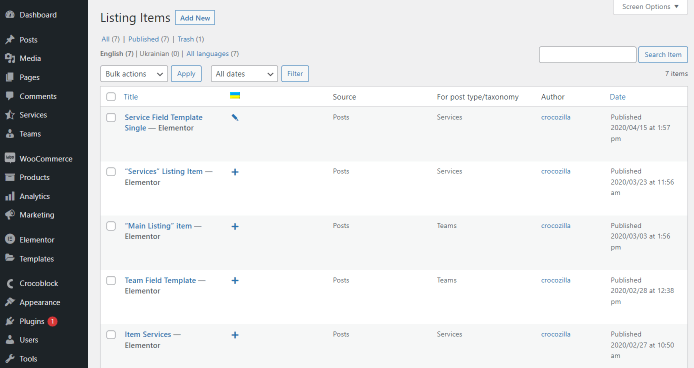Screen dimensions: 694x368
Task: Click pencil edit-translation icon for Service Field Template Single
Action: [x=235, y=117]
